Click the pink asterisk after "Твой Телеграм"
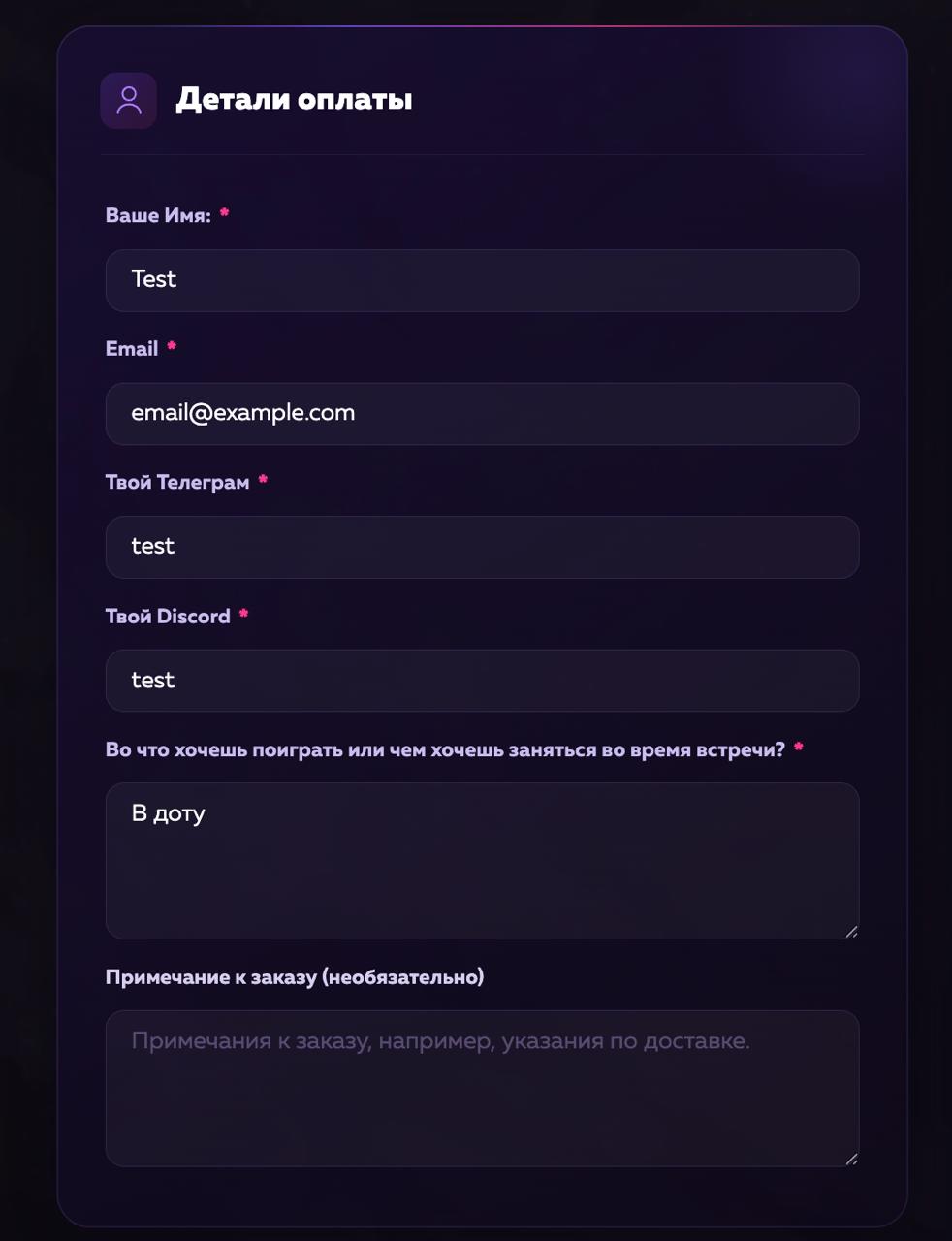 pyautogui.click(x=263, y=480)
